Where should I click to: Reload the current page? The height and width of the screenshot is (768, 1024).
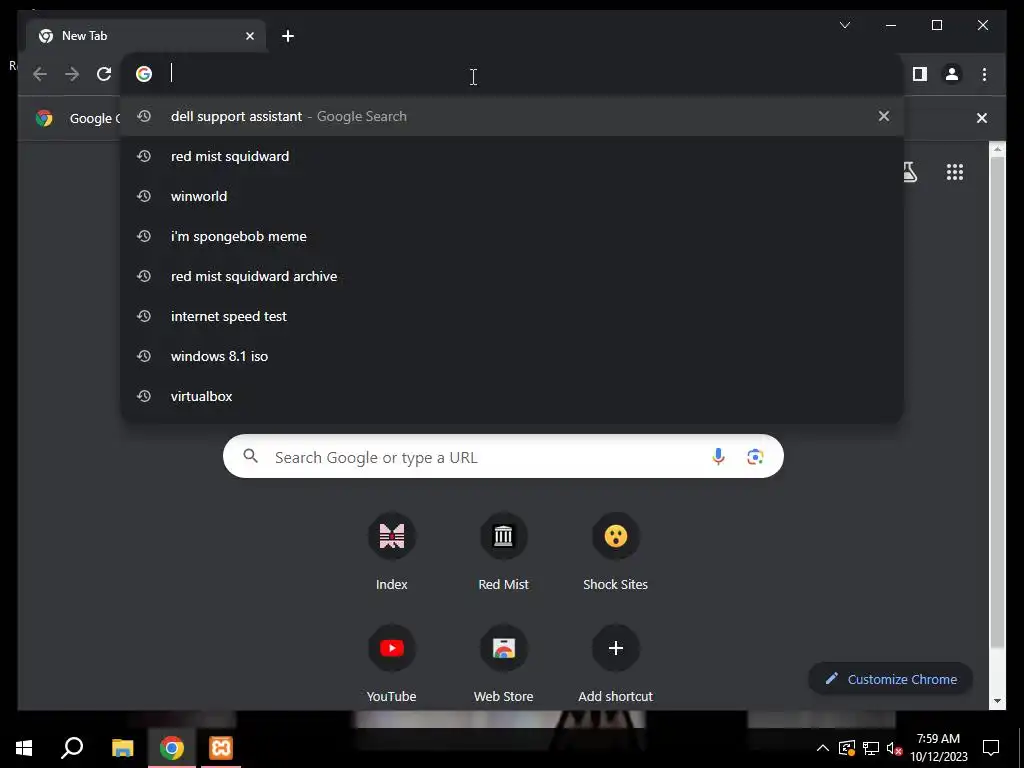coord(104,74)
